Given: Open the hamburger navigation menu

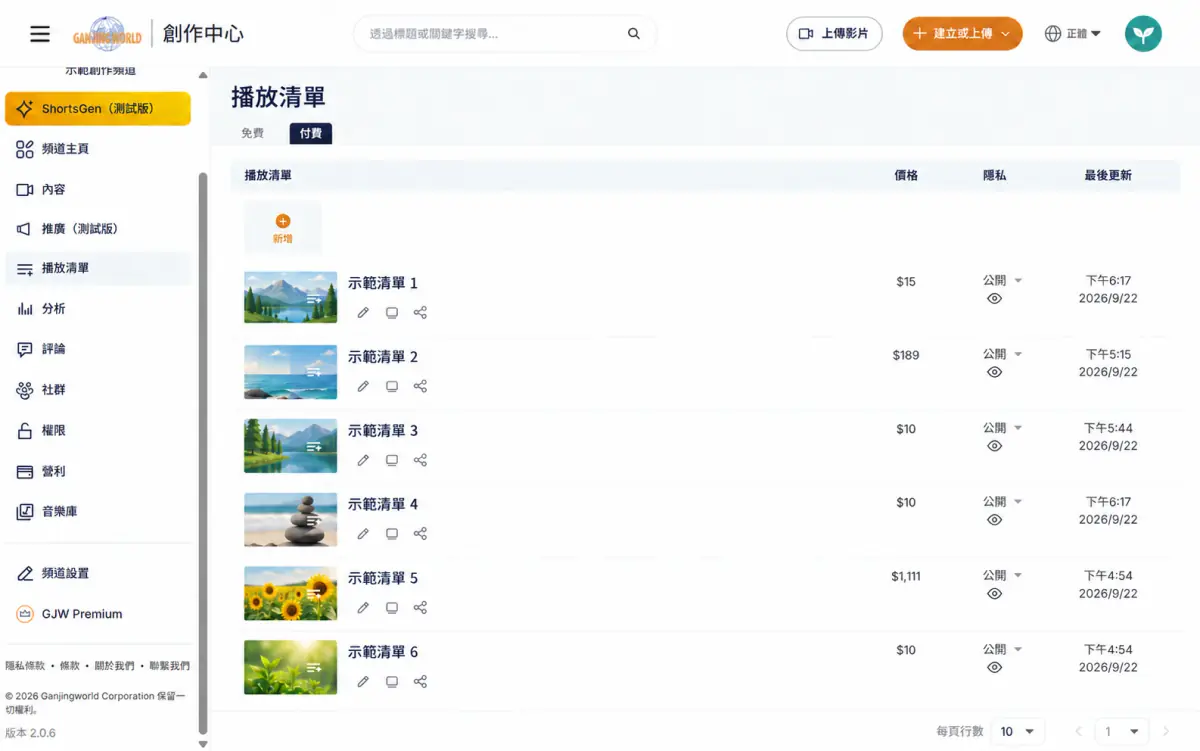Looking at the screenshot, I should [x=40, y=34].
